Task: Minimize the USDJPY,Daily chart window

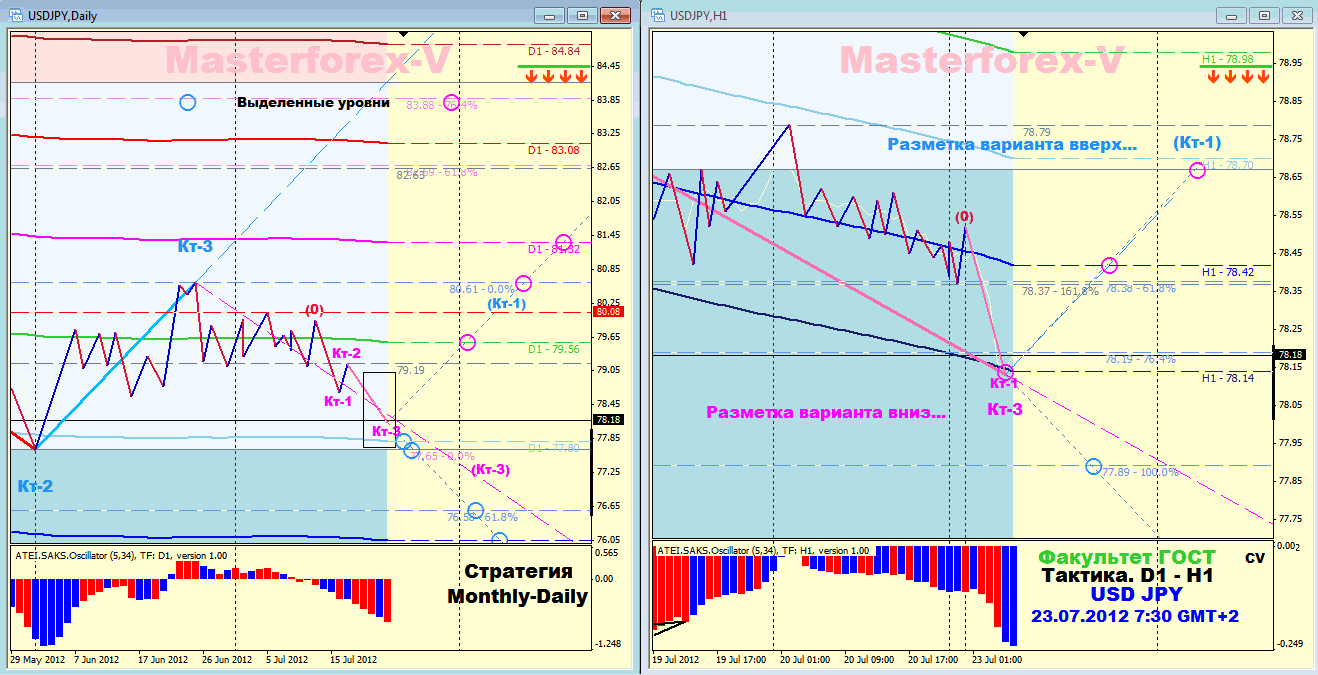Action: coord(548,15)
